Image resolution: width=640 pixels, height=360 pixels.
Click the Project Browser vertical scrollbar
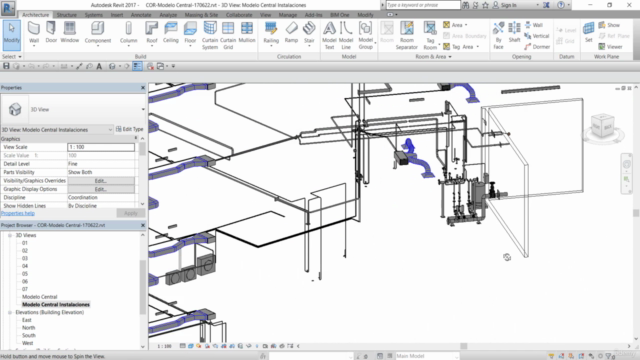click(143, 287)
